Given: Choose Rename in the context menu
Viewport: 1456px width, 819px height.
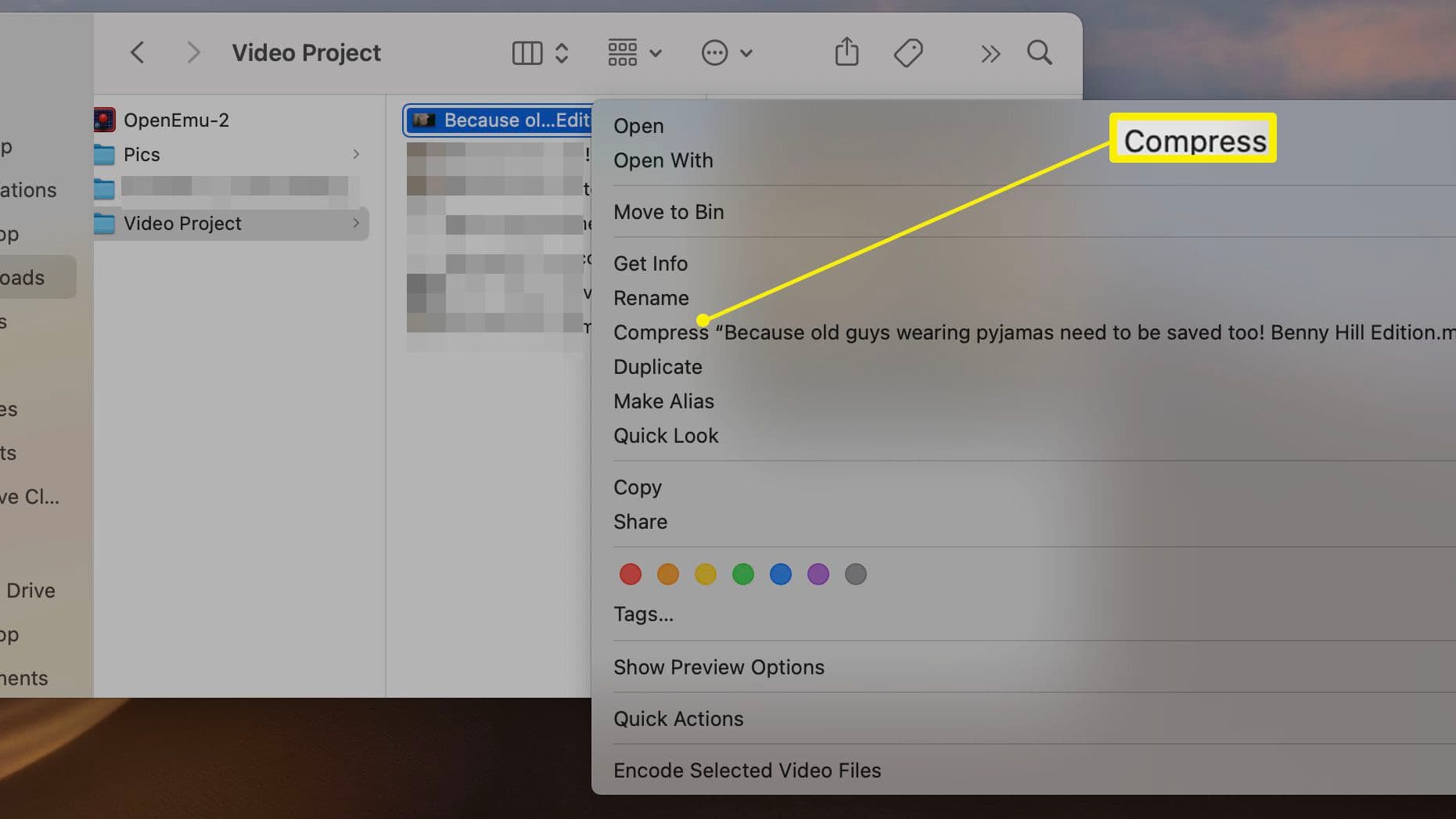Looking at the screenshot, I should [651, 298].
